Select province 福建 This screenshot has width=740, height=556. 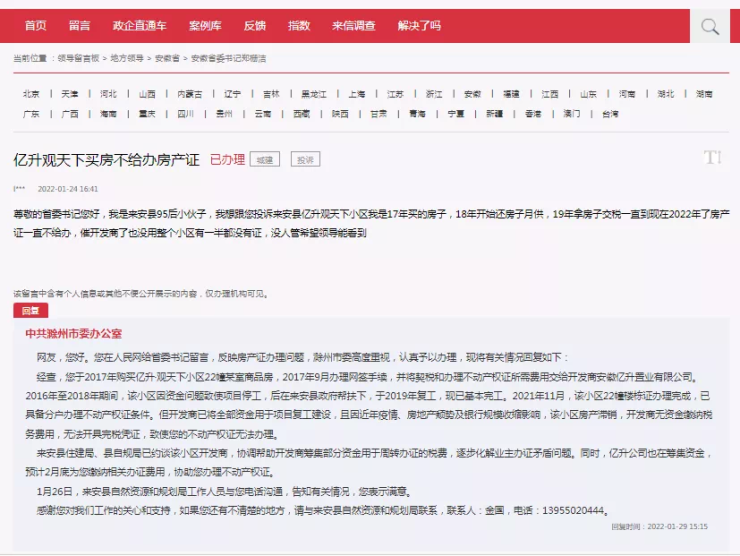coord(511,94)
